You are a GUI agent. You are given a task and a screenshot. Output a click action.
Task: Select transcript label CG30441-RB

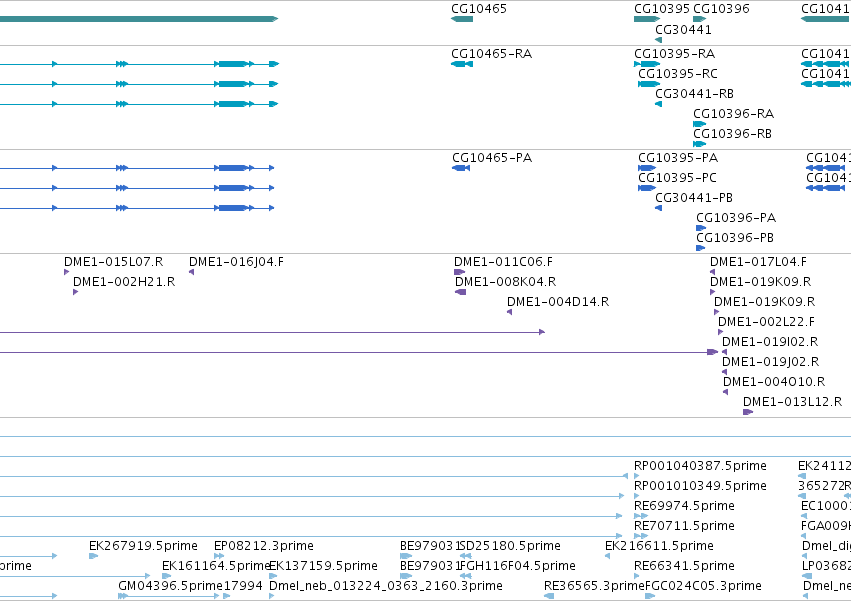(x=694, y=94)
